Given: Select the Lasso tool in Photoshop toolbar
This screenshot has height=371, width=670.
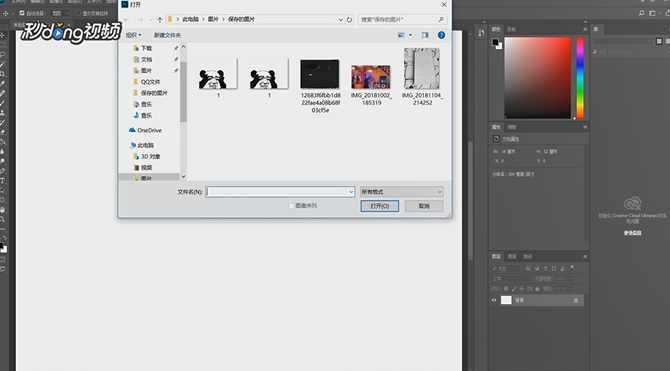Looking at the screenshot, I should [x=3, y=55].
